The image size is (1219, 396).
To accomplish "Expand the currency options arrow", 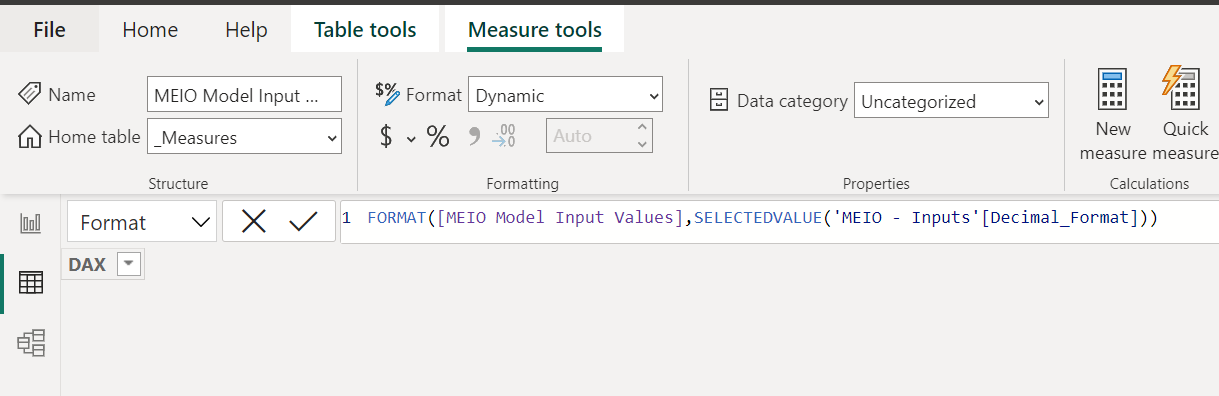I will [x=410, y=139].
